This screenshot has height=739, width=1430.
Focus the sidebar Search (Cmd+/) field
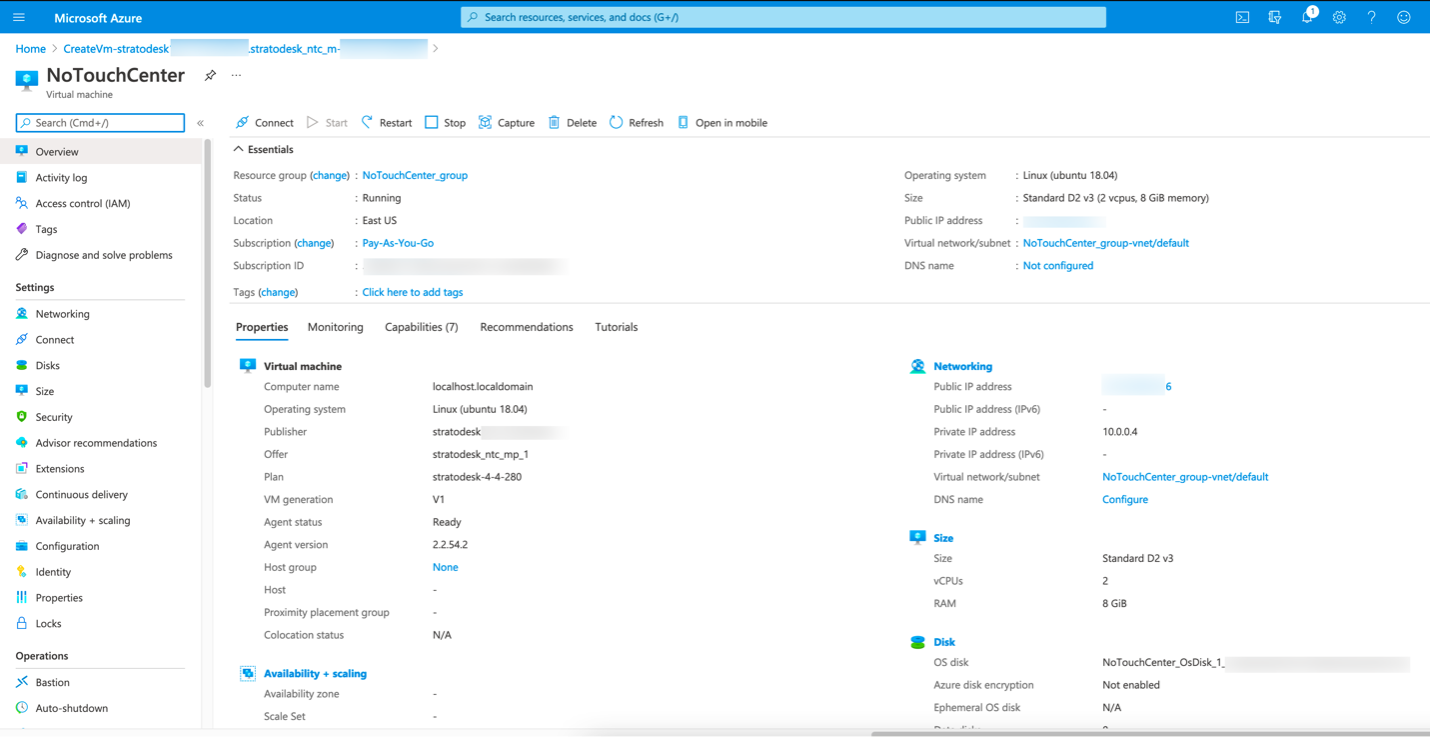point(100,123)
